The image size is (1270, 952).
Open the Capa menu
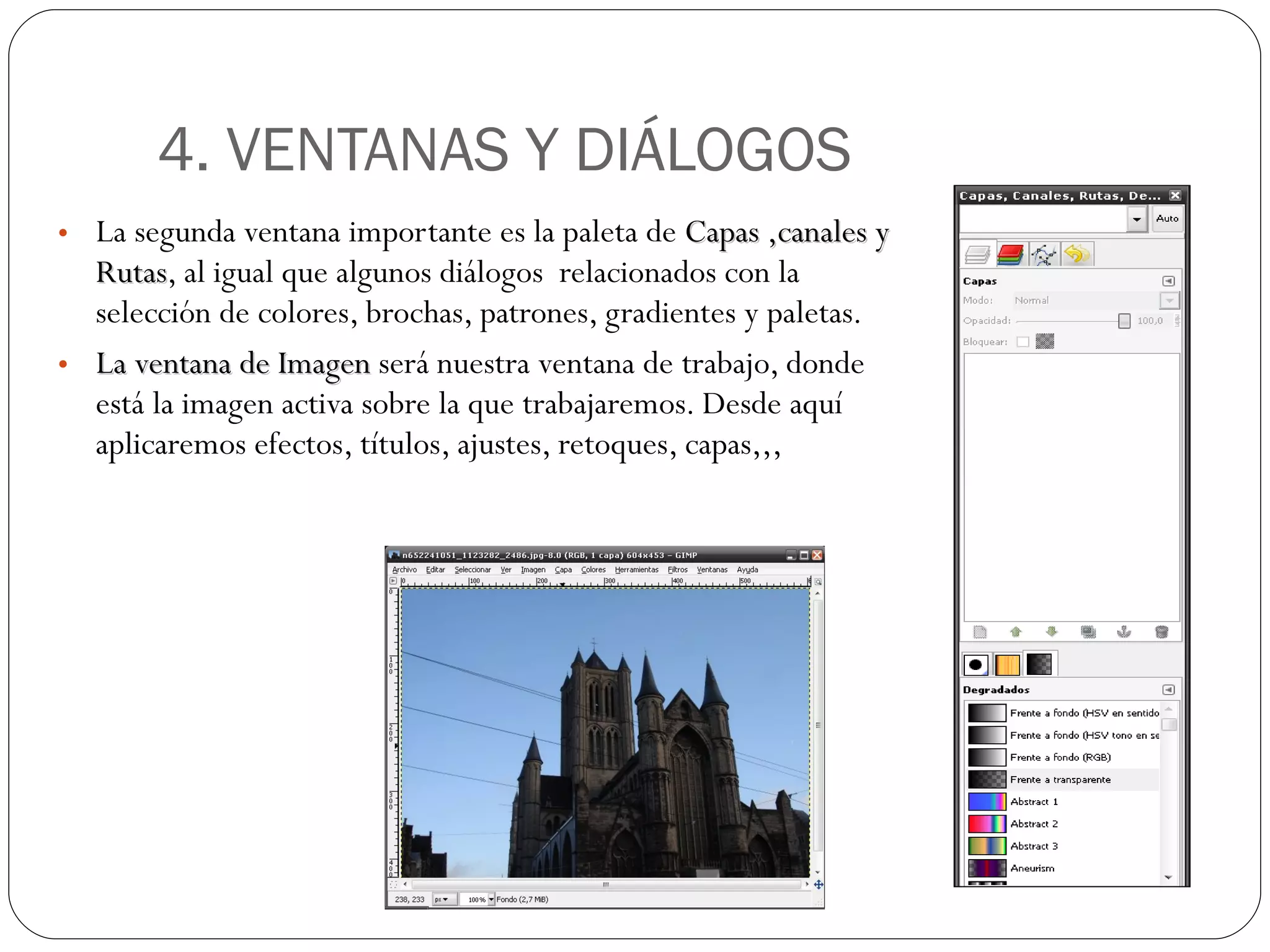pyautogui.click(x=563, y=570)
